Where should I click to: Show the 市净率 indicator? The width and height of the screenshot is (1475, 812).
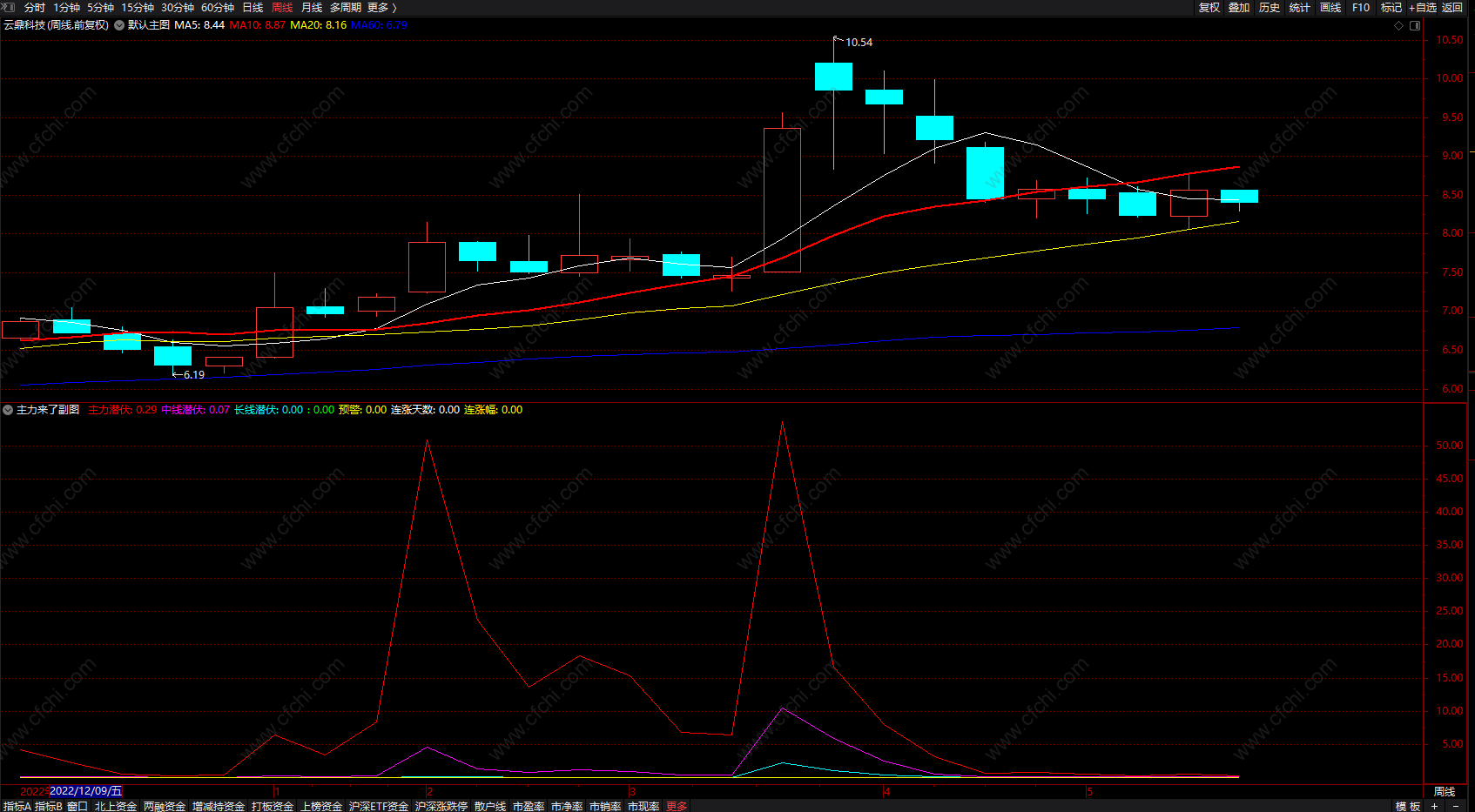point(567,807)
